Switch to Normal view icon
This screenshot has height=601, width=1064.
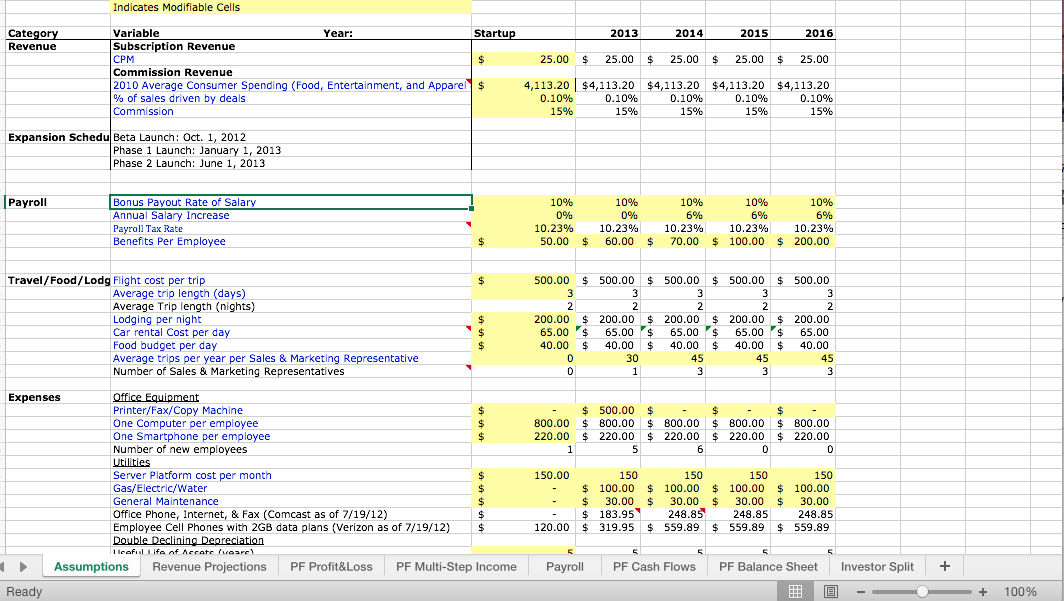tap(796, 591)
